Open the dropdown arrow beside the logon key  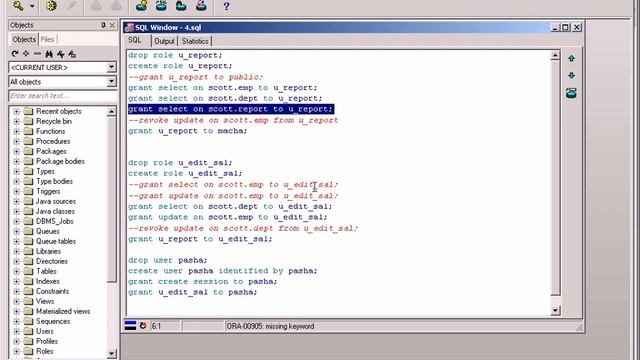click(32, 6)
